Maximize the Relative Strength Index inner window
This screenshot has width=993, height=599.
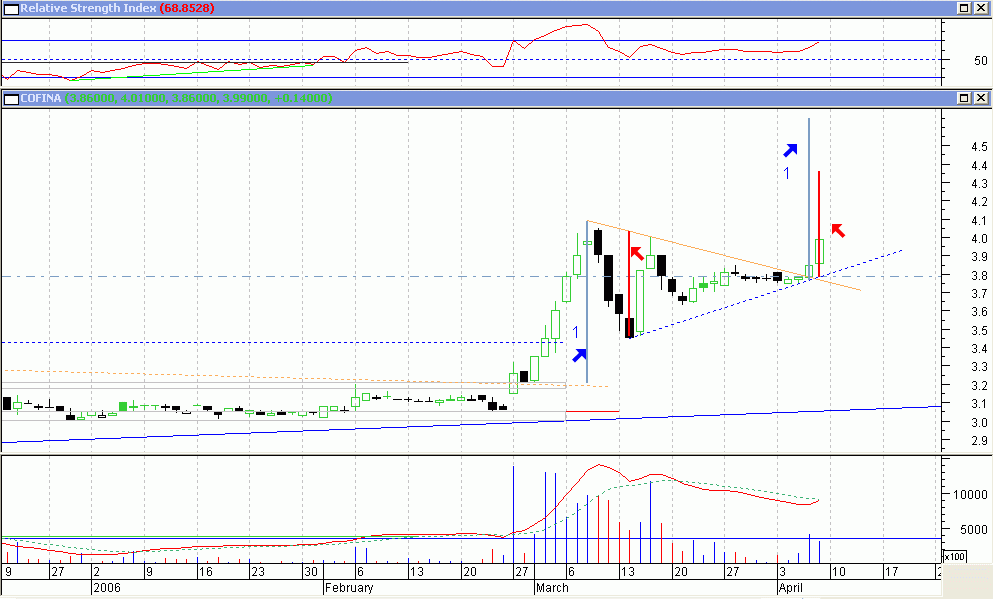[964, 8]
